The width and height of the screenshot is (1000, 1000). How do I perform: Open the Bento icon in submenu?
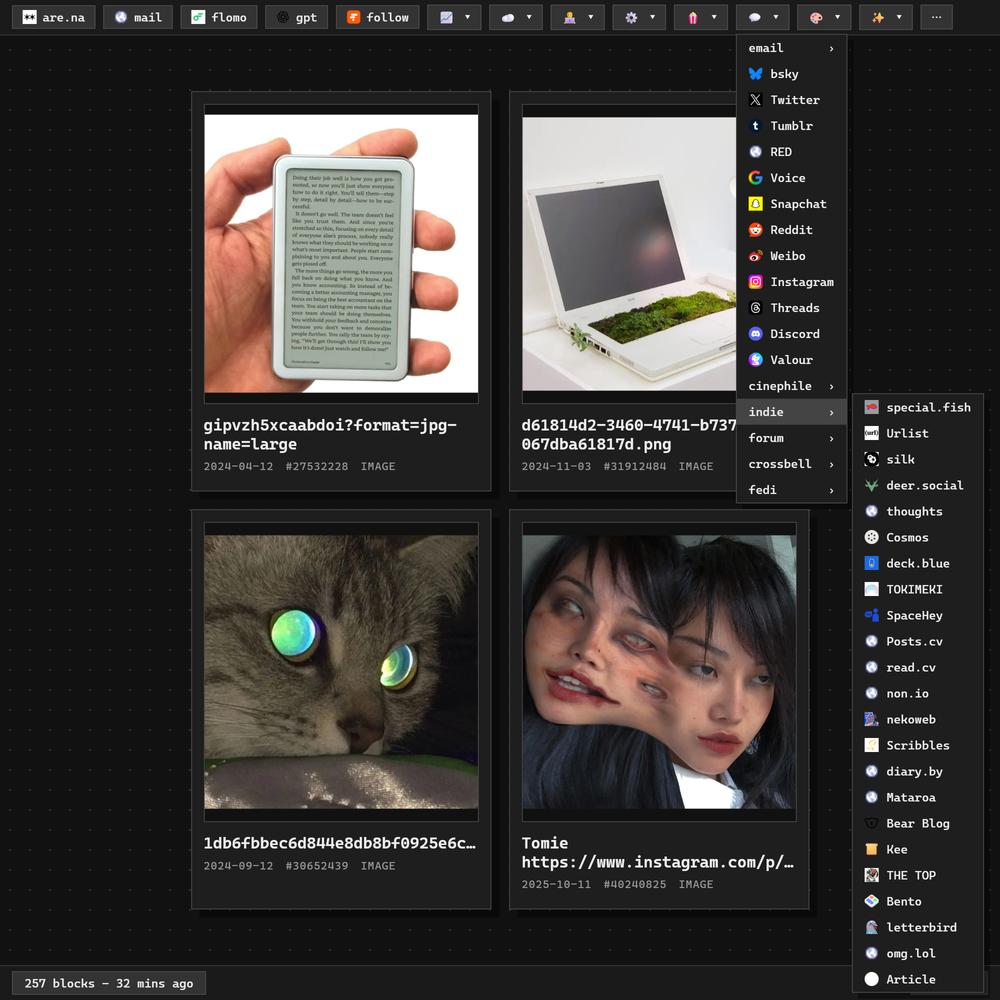[x=872, y=901]
